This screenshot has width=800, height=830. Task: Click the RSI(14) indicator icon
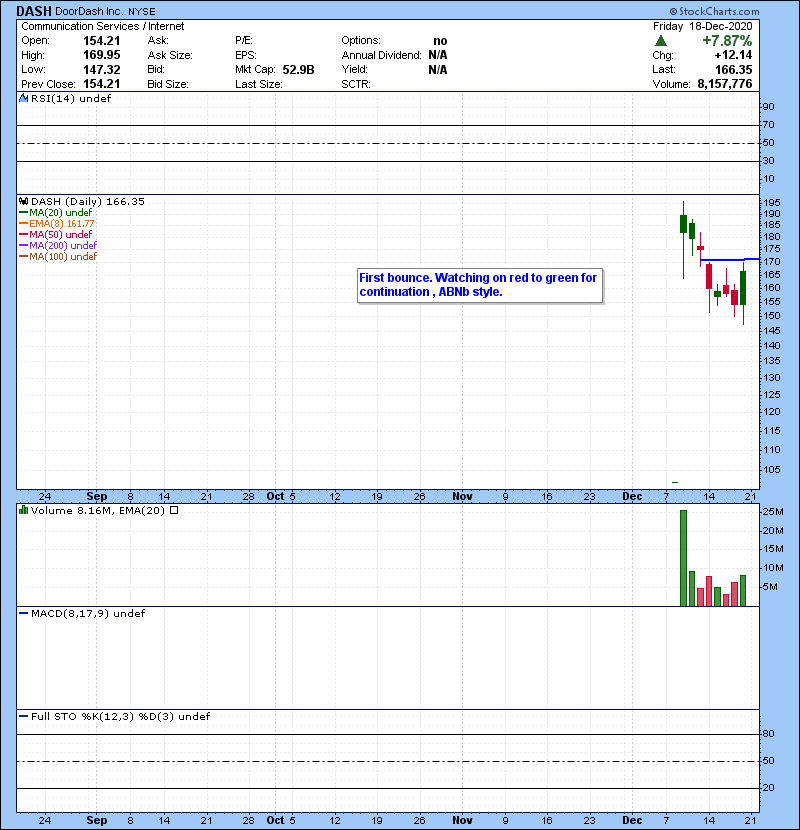(23, 98)
